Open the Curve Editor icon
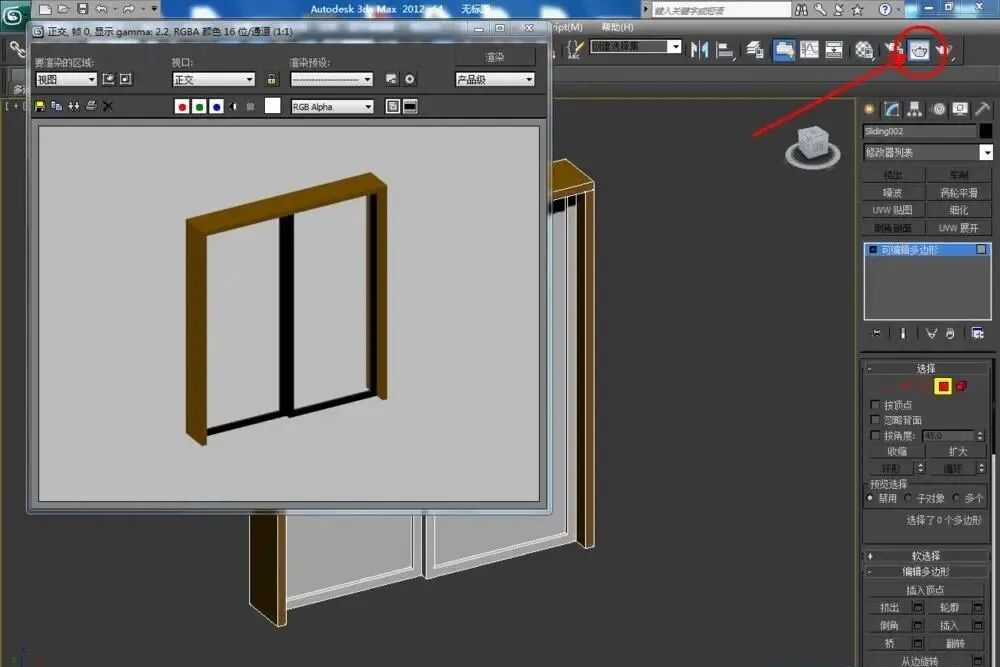 click(x=809, y=50)
